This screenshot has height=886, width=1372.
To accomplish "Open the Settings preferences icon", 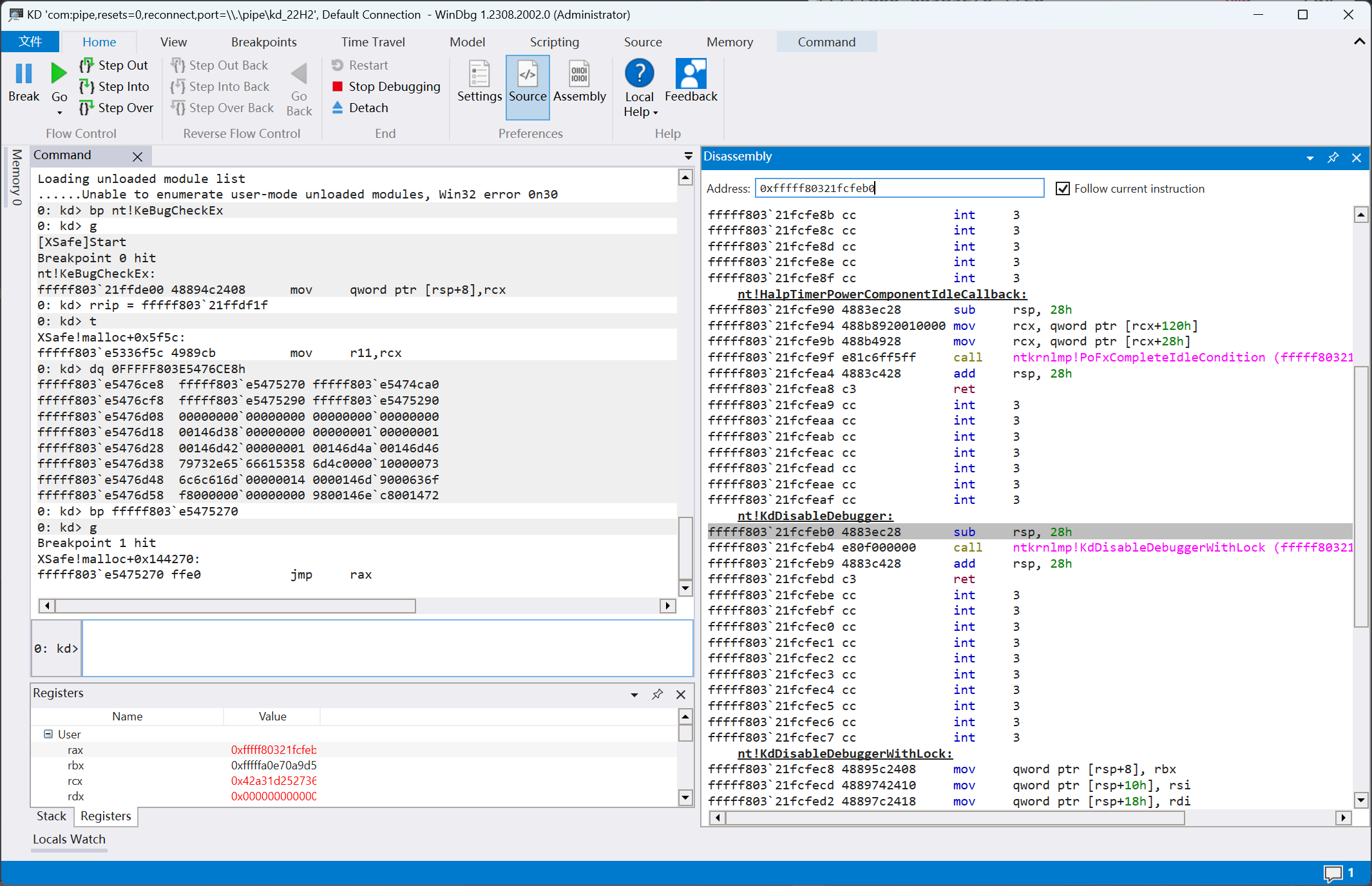I will tap(479, 73).
